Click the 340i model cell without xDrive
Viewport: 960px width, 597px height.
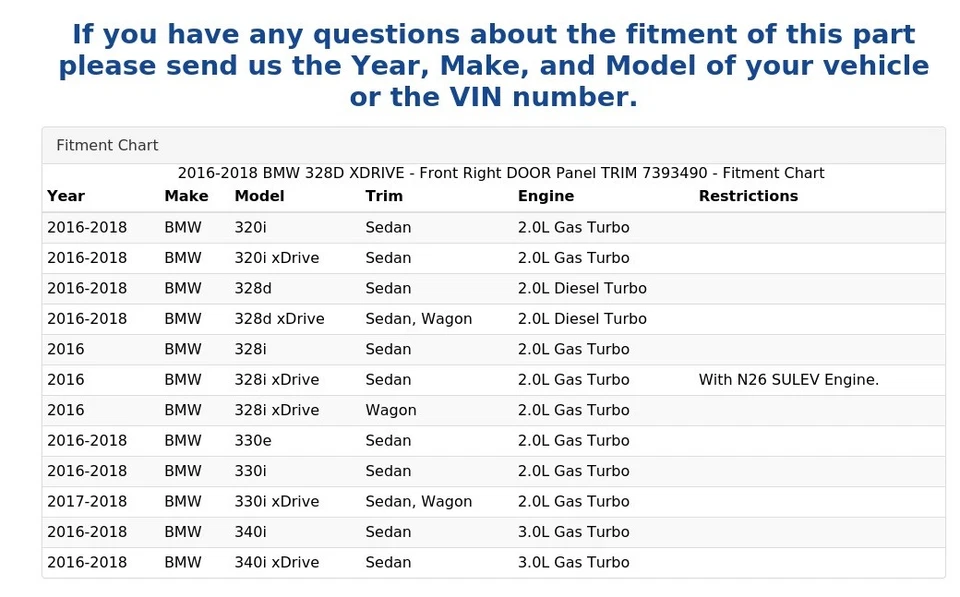[252, 532]
